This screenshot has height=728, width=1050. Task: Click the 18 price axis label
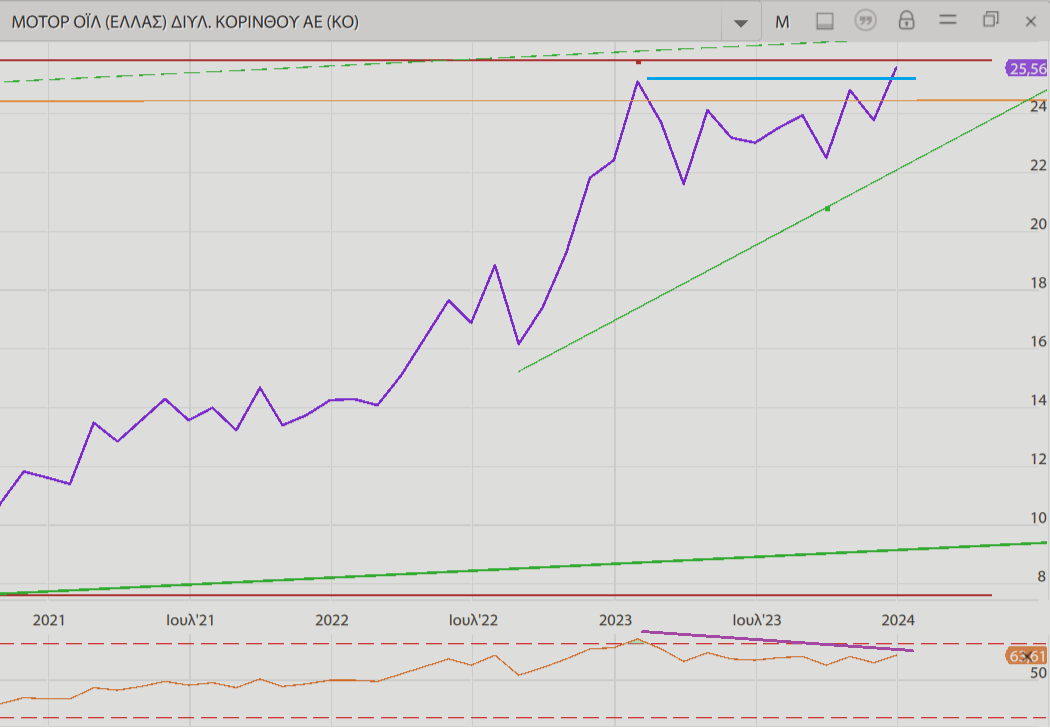[1038, 283]
